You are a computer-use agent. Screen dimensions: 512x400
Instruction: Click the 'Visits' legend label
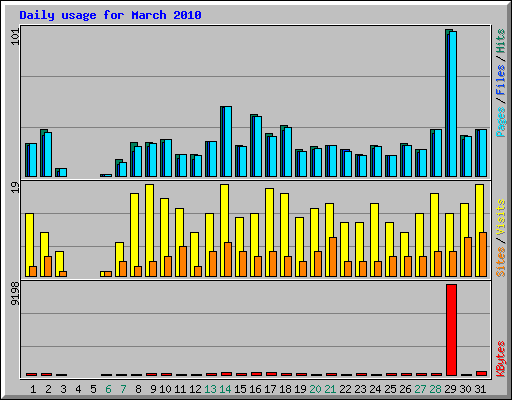[501, 218]
